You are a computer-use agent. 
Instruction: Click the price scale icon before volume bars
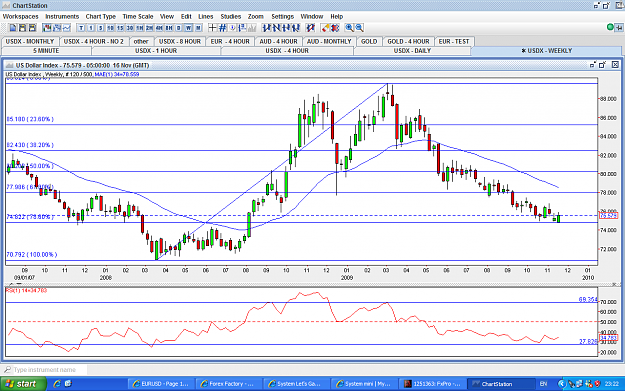coord(242,28)
